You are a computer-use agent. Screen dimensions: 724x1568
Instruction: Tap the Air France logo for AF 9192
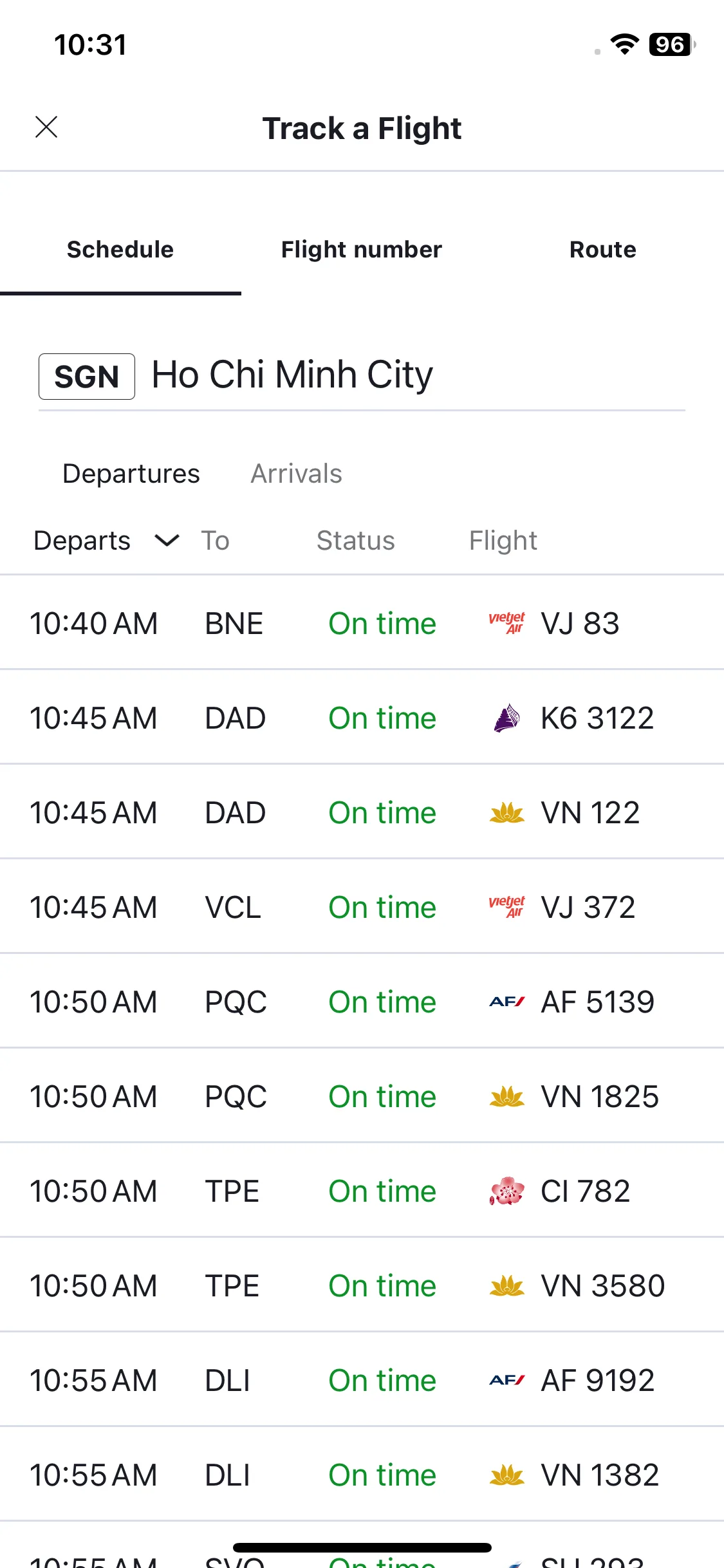point(506,1380)
